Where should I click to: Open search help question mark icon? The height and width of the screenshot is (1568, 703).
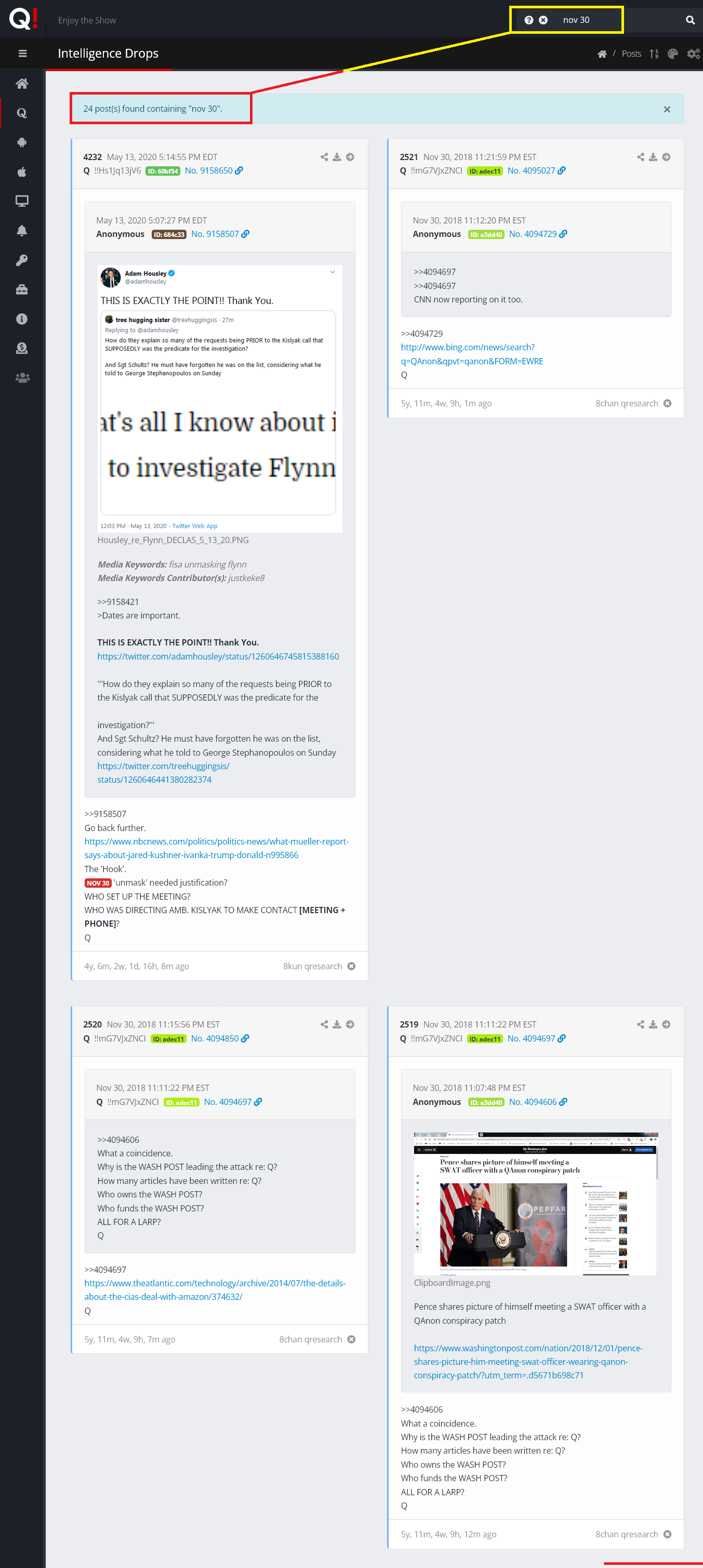point(528,20)
